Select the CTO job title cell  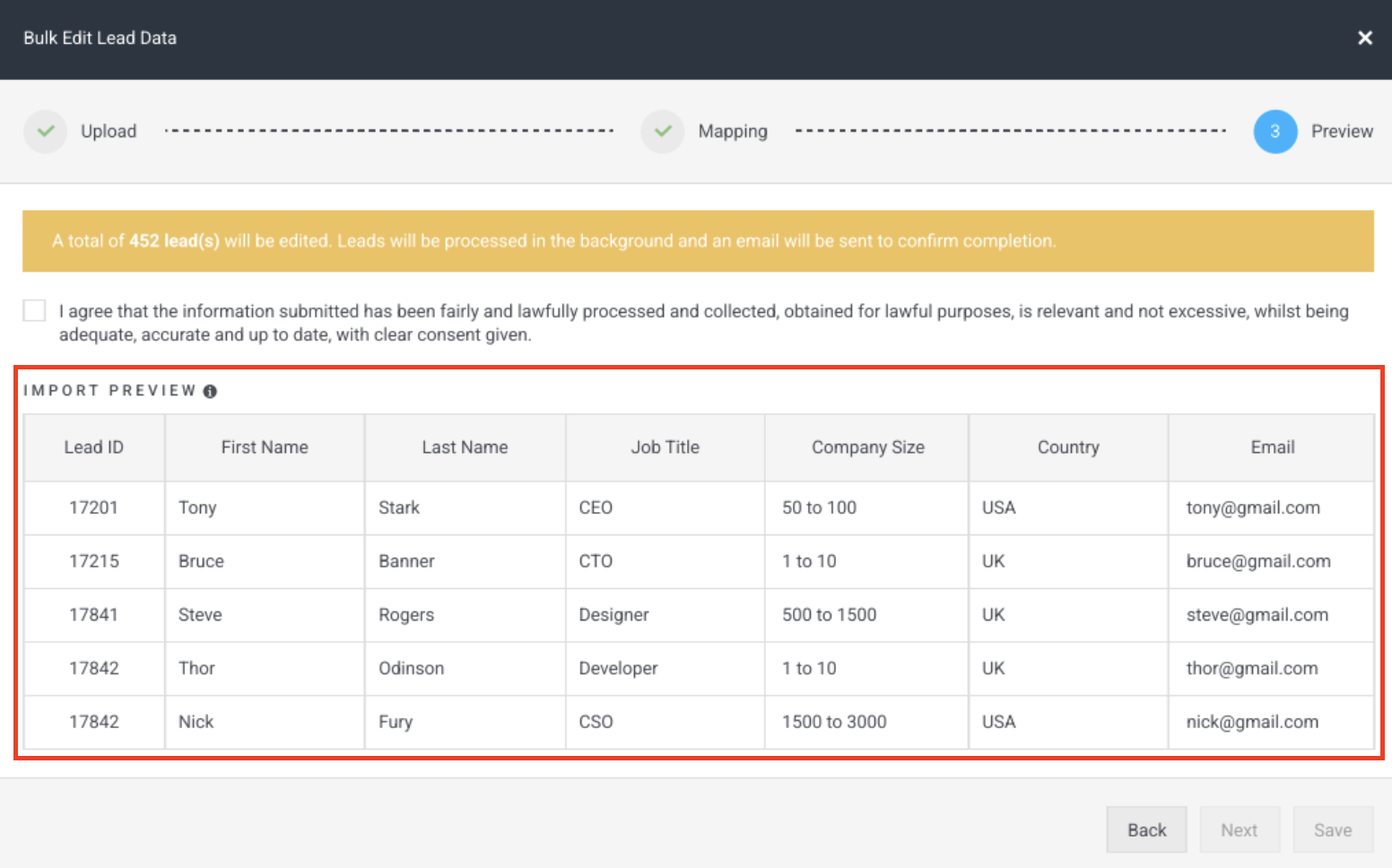tap(665, 561)
